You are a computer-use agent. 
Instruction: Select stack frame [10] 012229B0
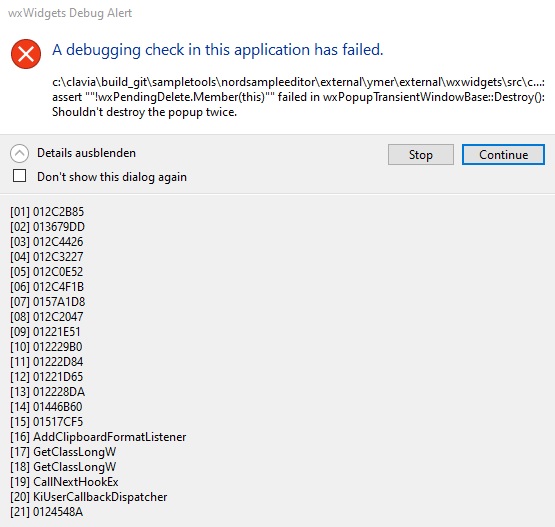46,347
